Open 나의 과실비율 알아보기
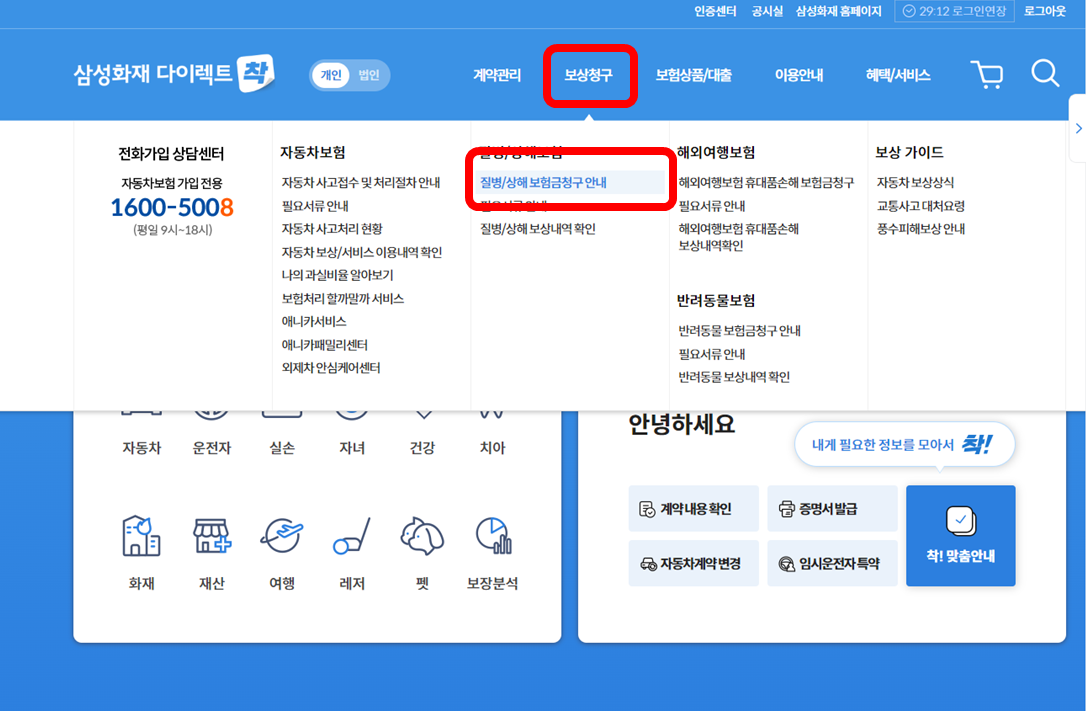Screen dimensions: 1086x711 click(337, 275)
